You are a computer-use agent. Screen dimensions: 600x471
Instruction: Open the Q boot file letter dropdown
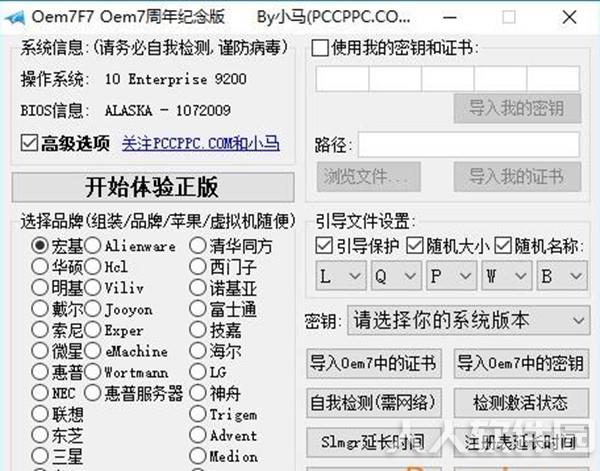tap(396, 275)
